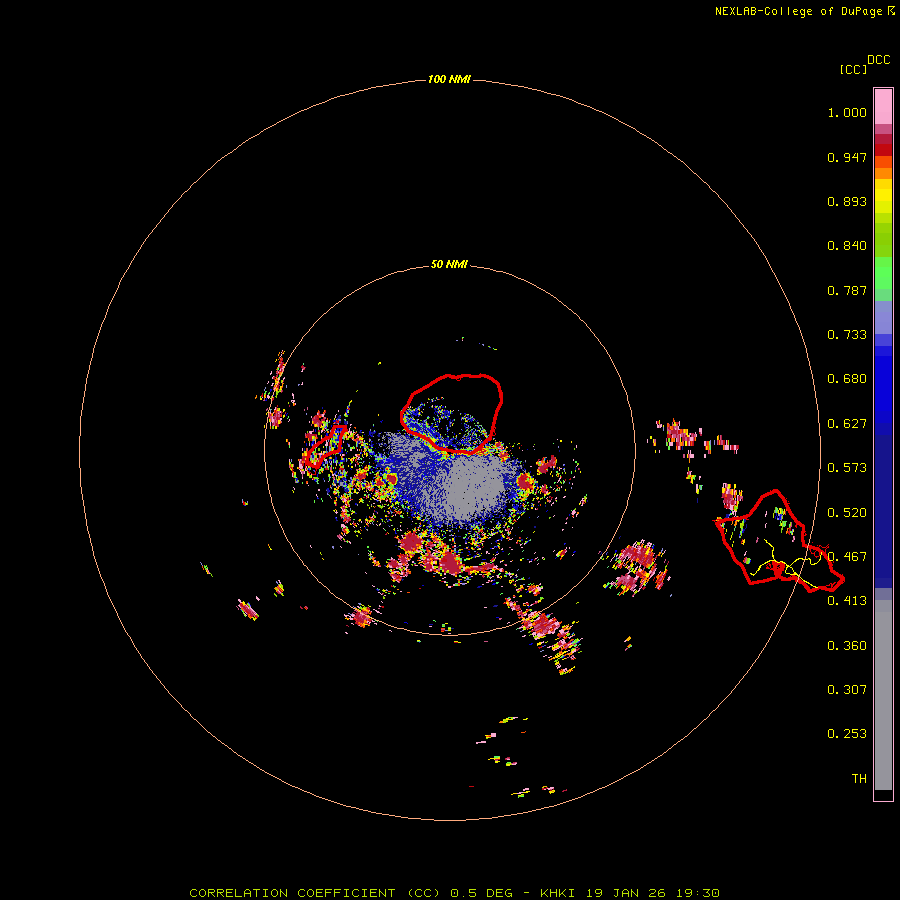Click the [CC] units label
This screenshot has height=900, width=900.
(x=853, y=69)
